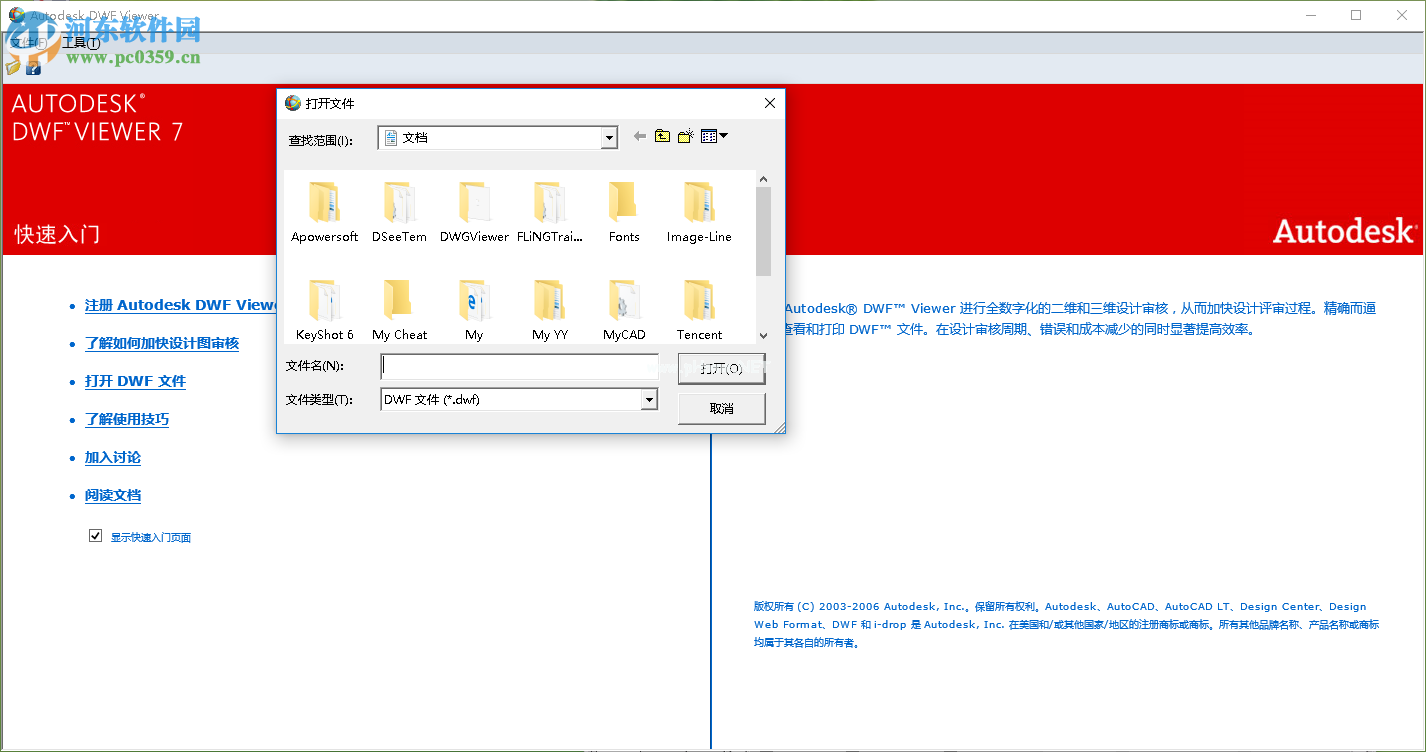Screen dimensions: 1426x752
Task: Open the 文件(F) menu
Action: point(28,42)
